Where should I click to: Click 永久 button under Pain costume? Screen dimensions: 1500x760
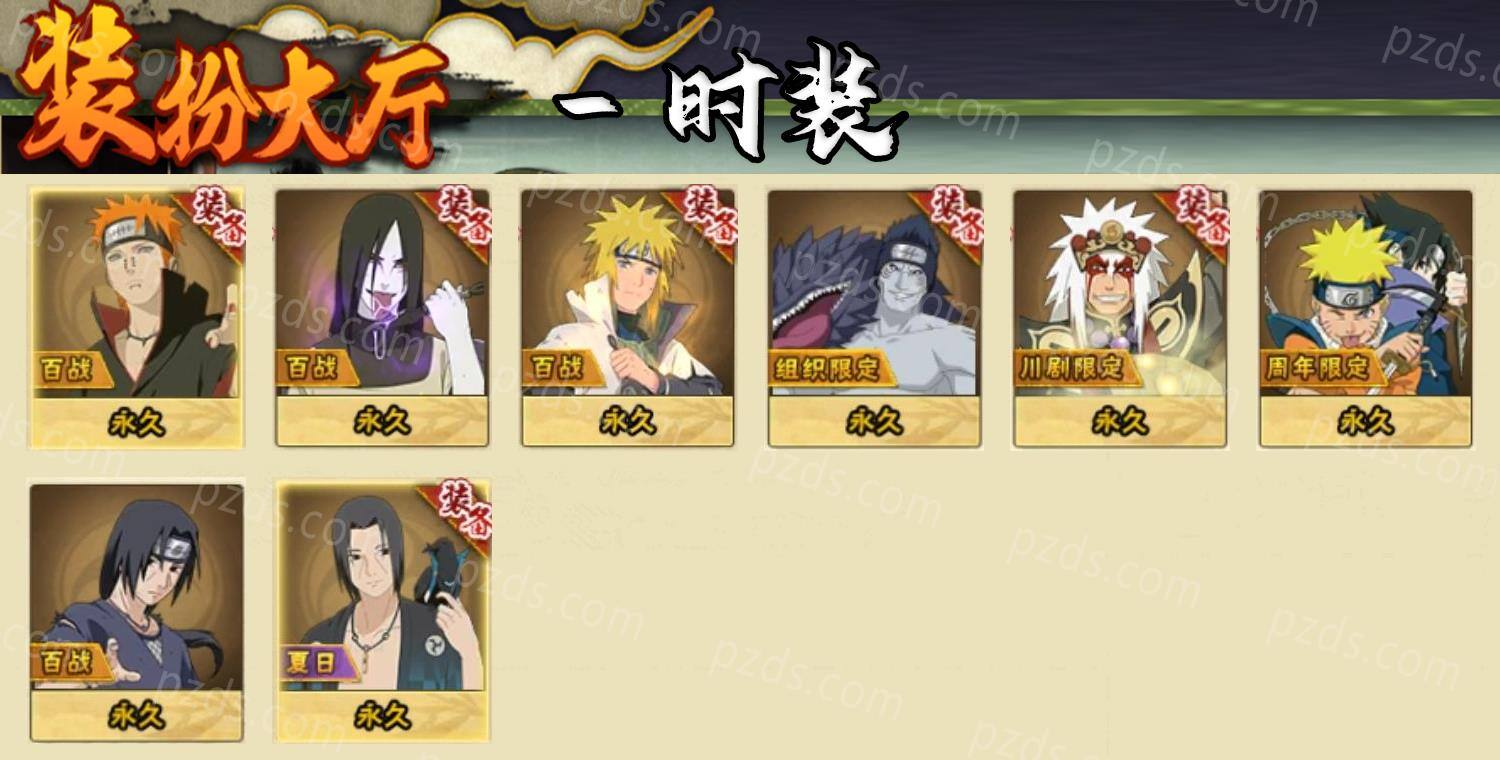(x=136, y=423)
